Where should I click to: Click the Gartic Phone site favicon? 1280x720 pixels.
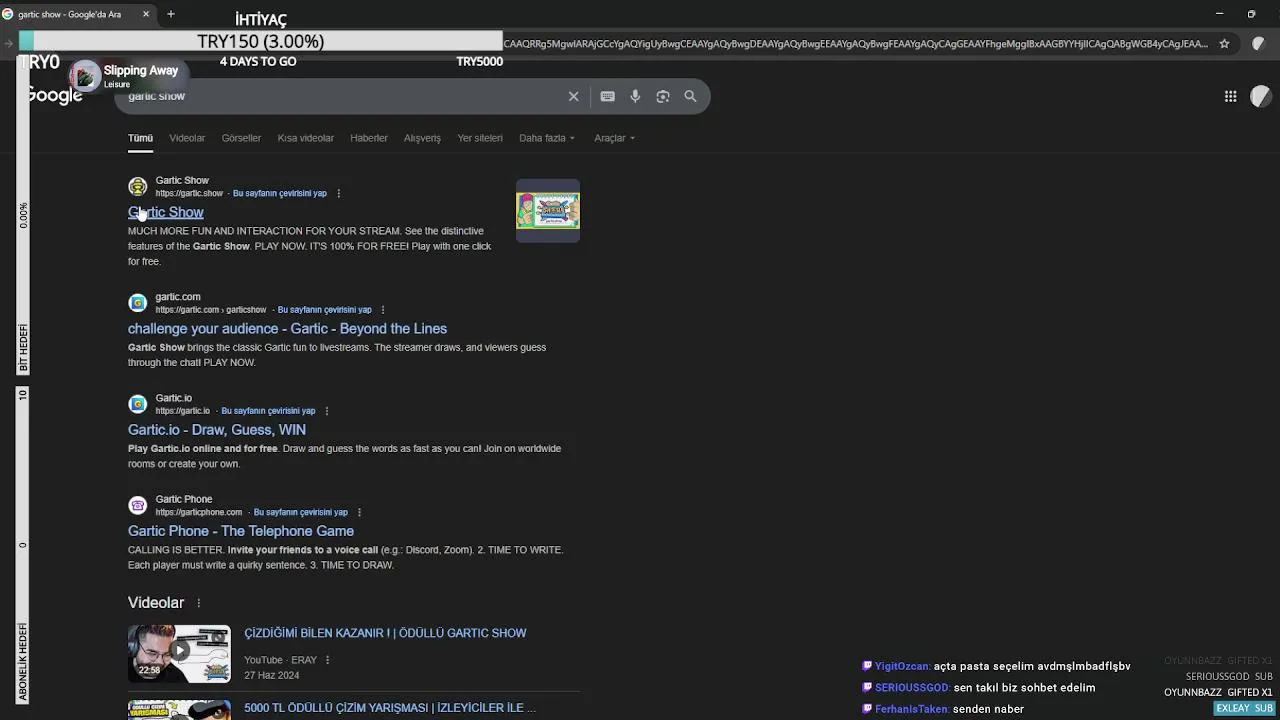(x=138, y=505)
